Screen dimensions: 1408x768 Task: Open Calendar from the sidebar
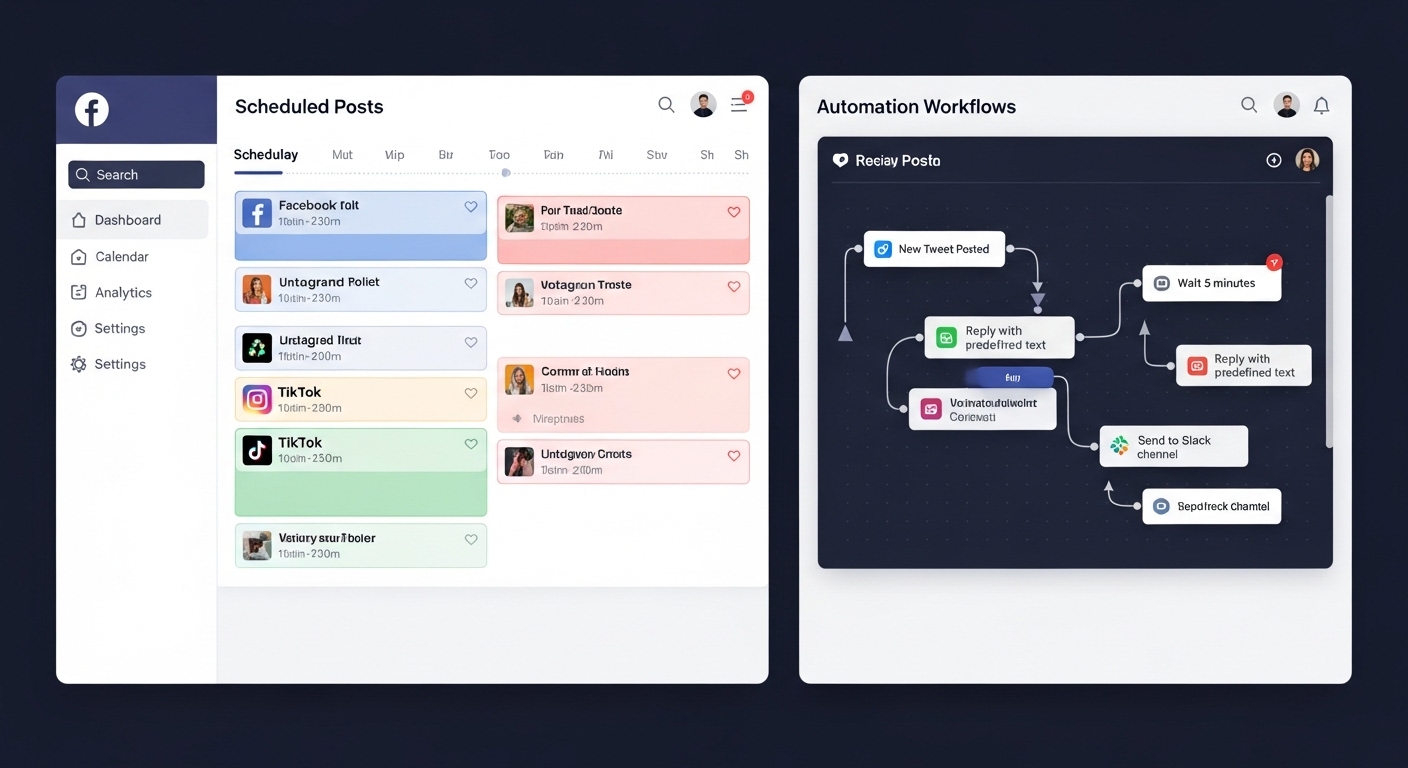pyautogui.click(x=121, y=257)
